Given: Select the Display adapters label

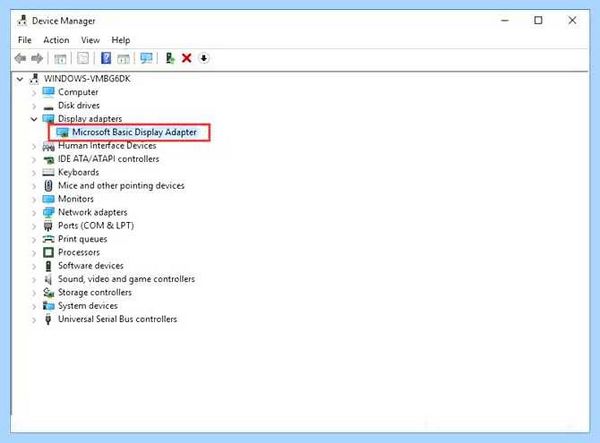Looking at the screenshot, I should tap(90, 119).
